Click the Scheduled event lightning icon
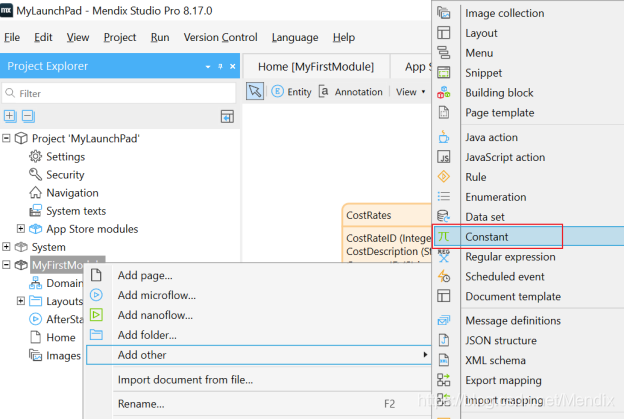The image size is (624, 419). pos(444,276)
